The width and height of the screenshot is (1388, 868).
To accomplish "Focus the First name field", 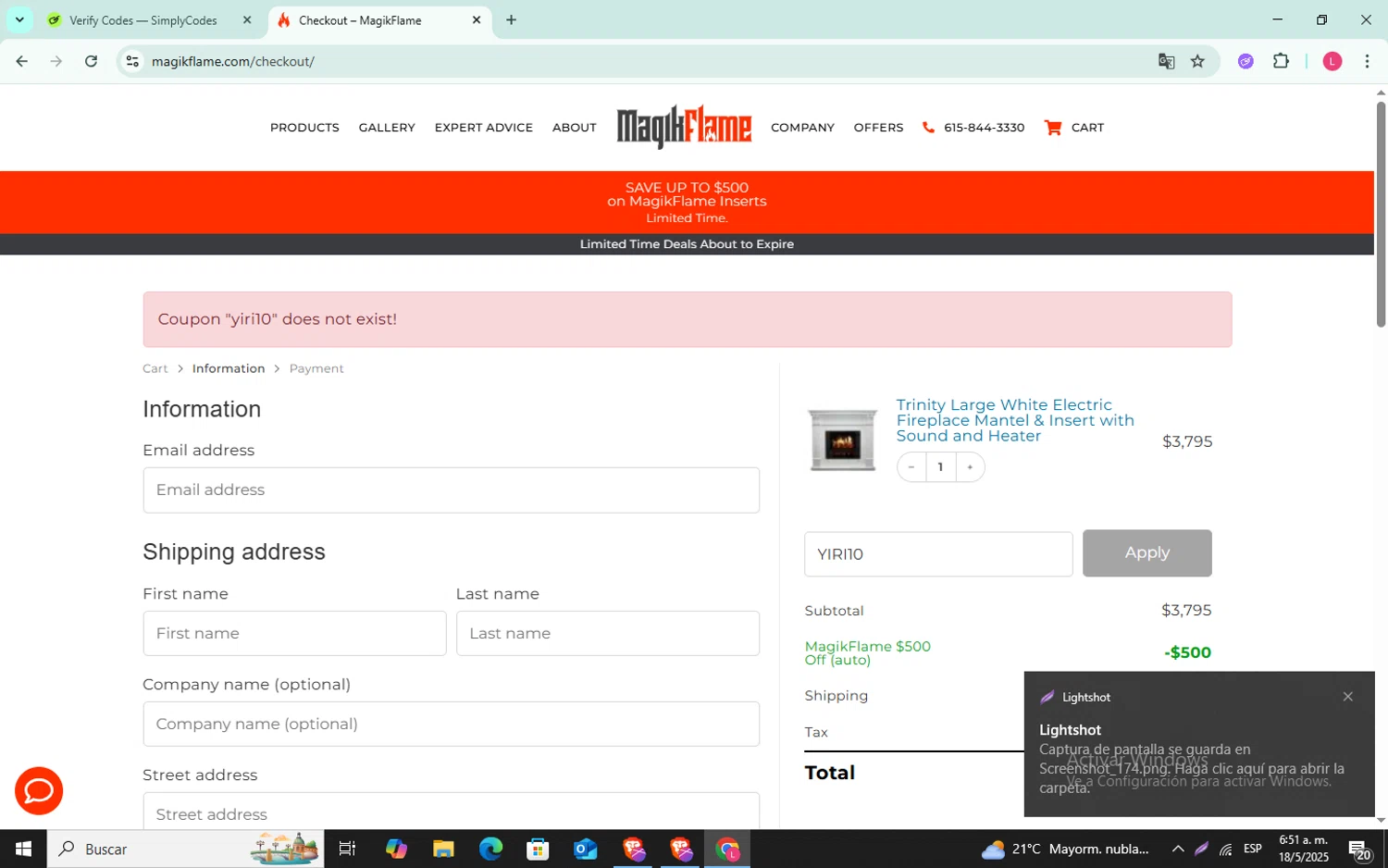I will (x=294, y=633).
